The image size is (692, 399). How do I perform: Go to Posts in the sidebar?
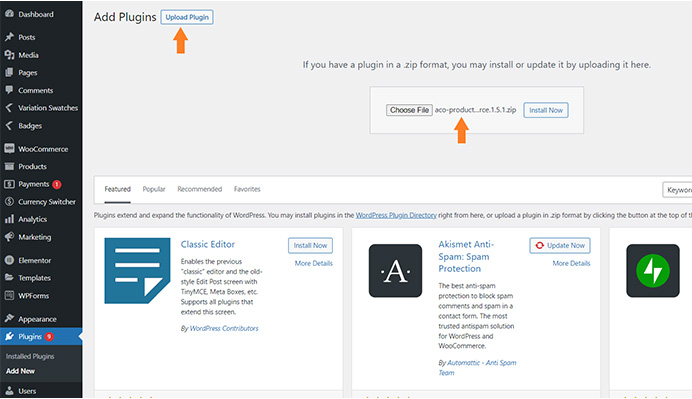pos(26,37)
